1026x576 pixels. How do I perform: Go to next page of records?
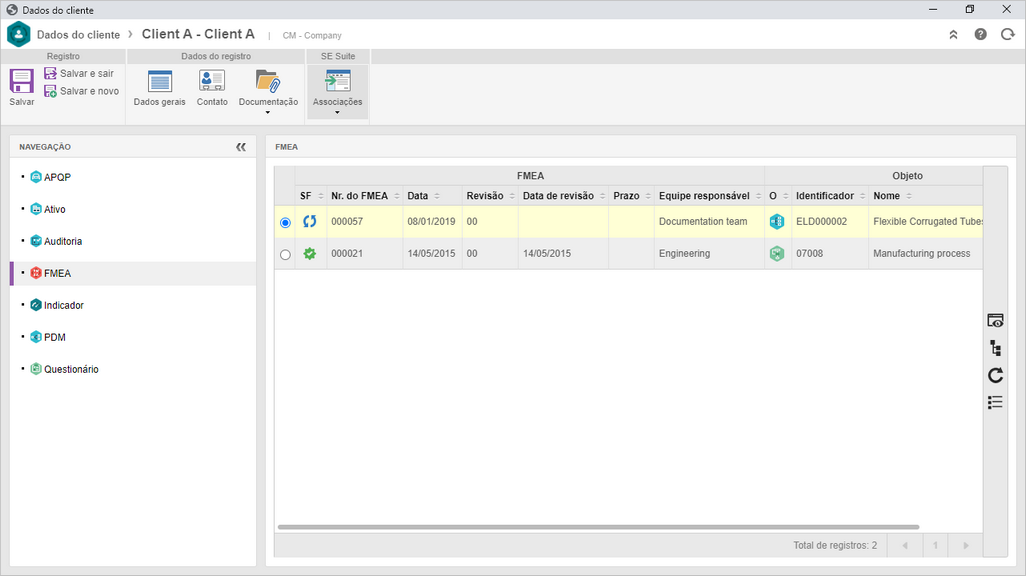(x=966, y=545)
